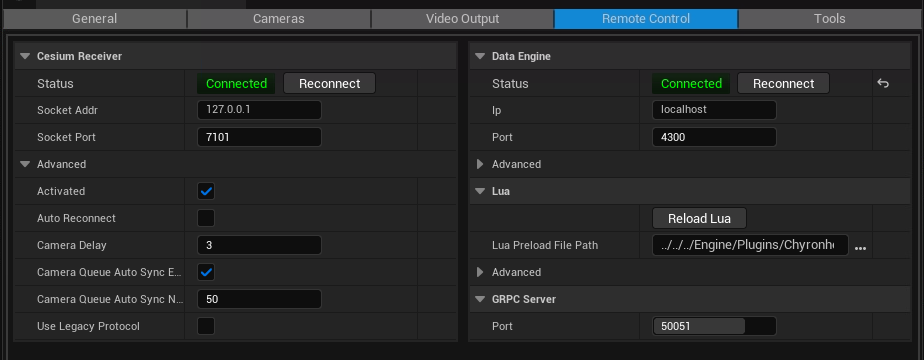The height and width of the screenshot is (360, 924).
Task: Toggle Camera Queue Auto Sync Enabled checkbox
Action: 206,272
